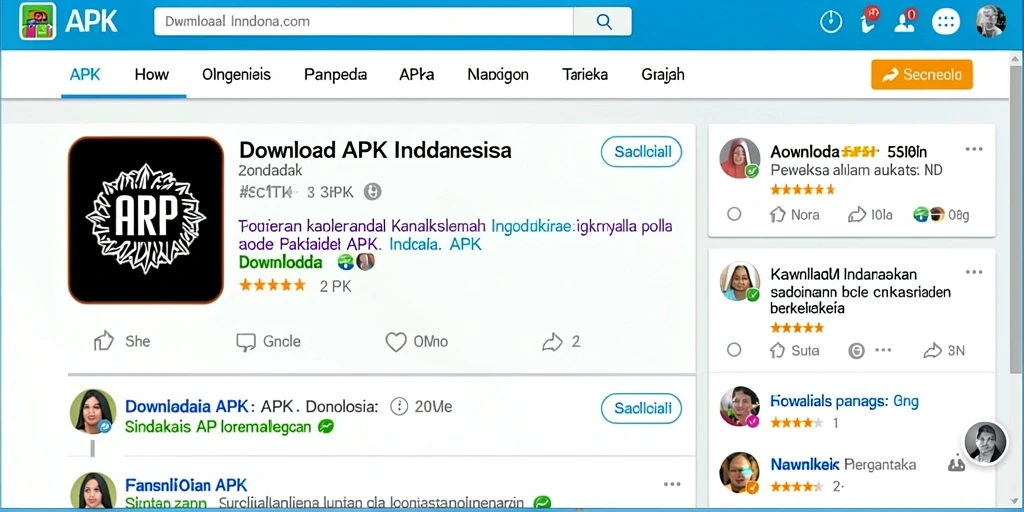Click the gray icon right of Pergantaka
The image size is (1024, 512).
[955, 465]
